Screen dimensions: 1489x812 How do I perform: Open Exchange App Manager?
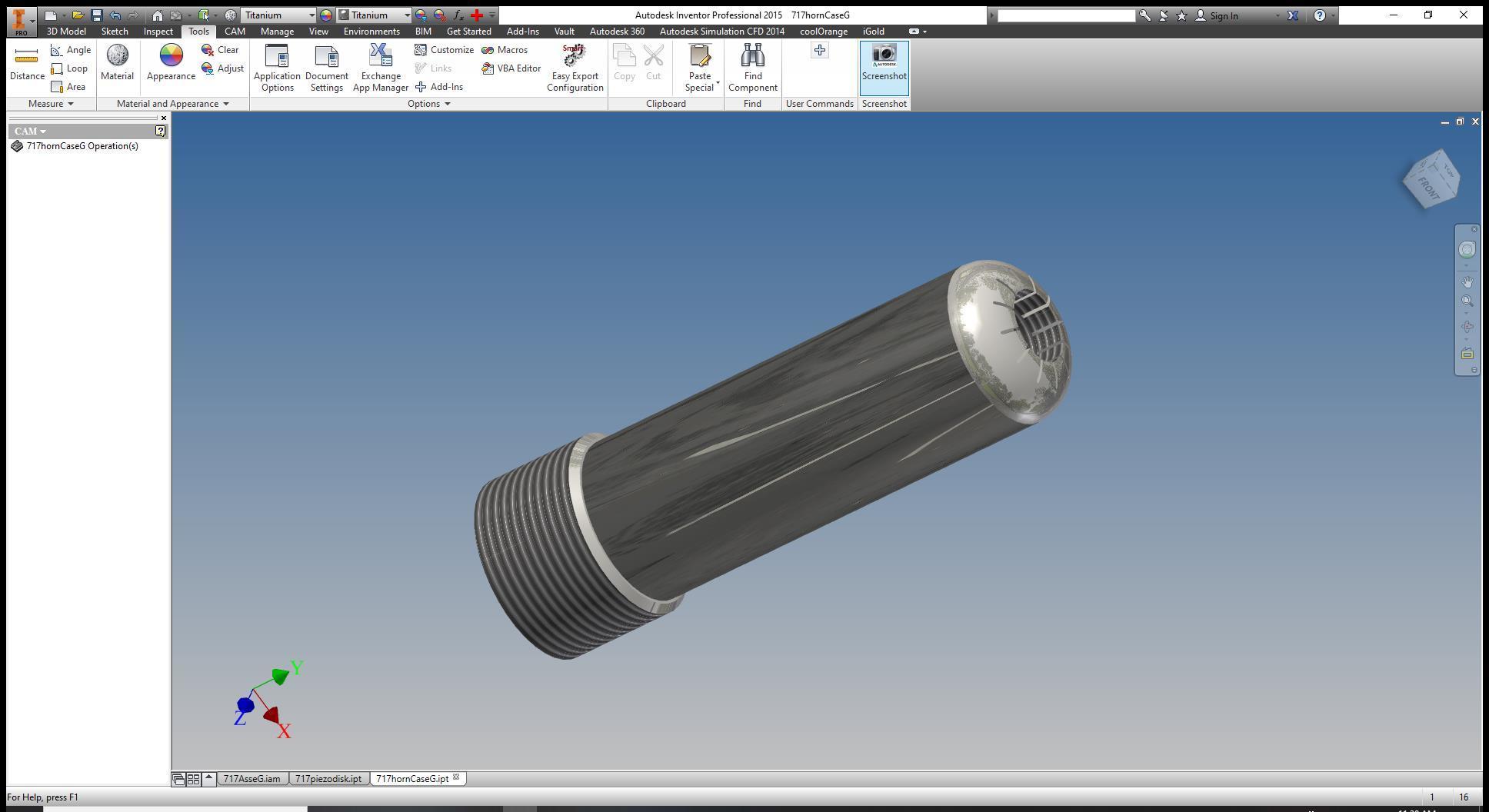(381, 68)
